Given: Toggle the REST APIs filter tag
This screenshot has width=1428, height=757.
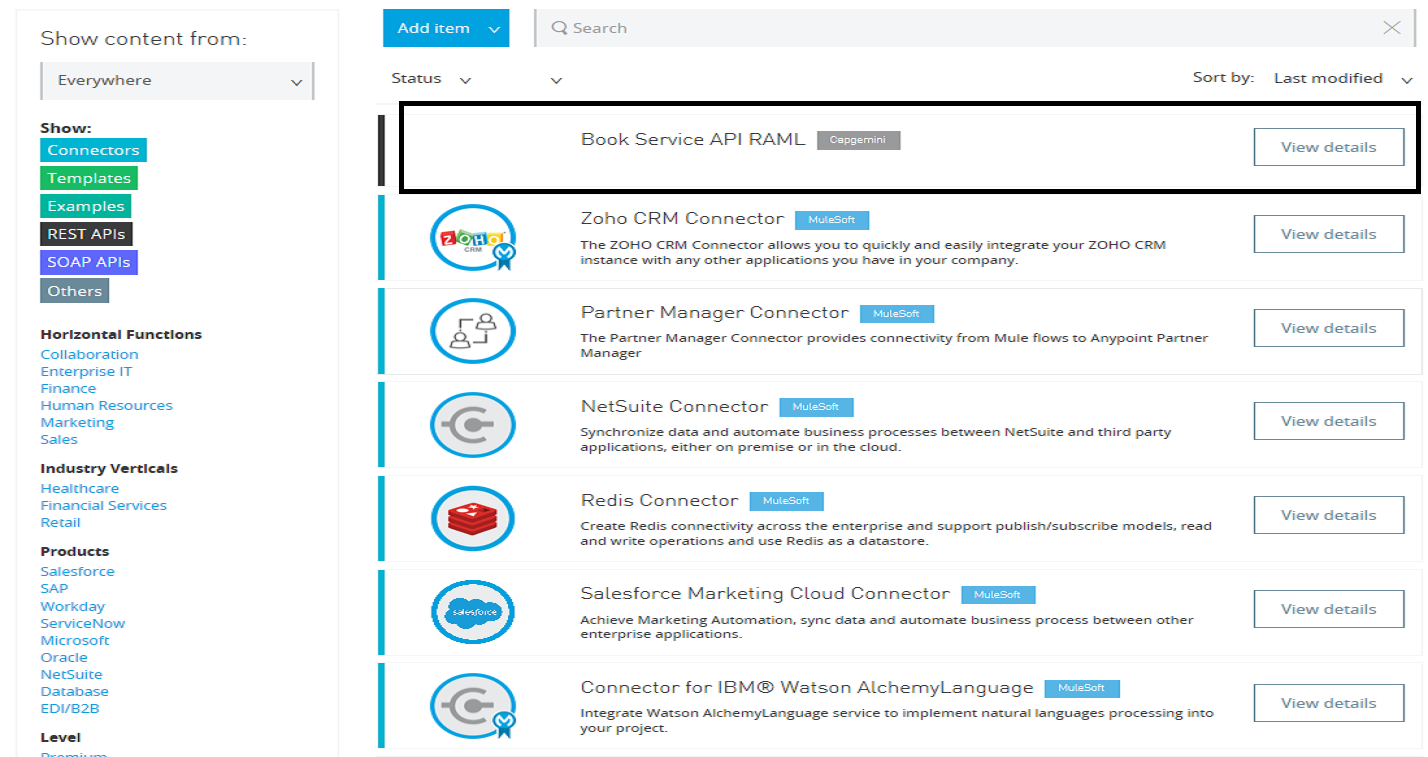Looking at the screenshot, I should [x=86, y=234].
